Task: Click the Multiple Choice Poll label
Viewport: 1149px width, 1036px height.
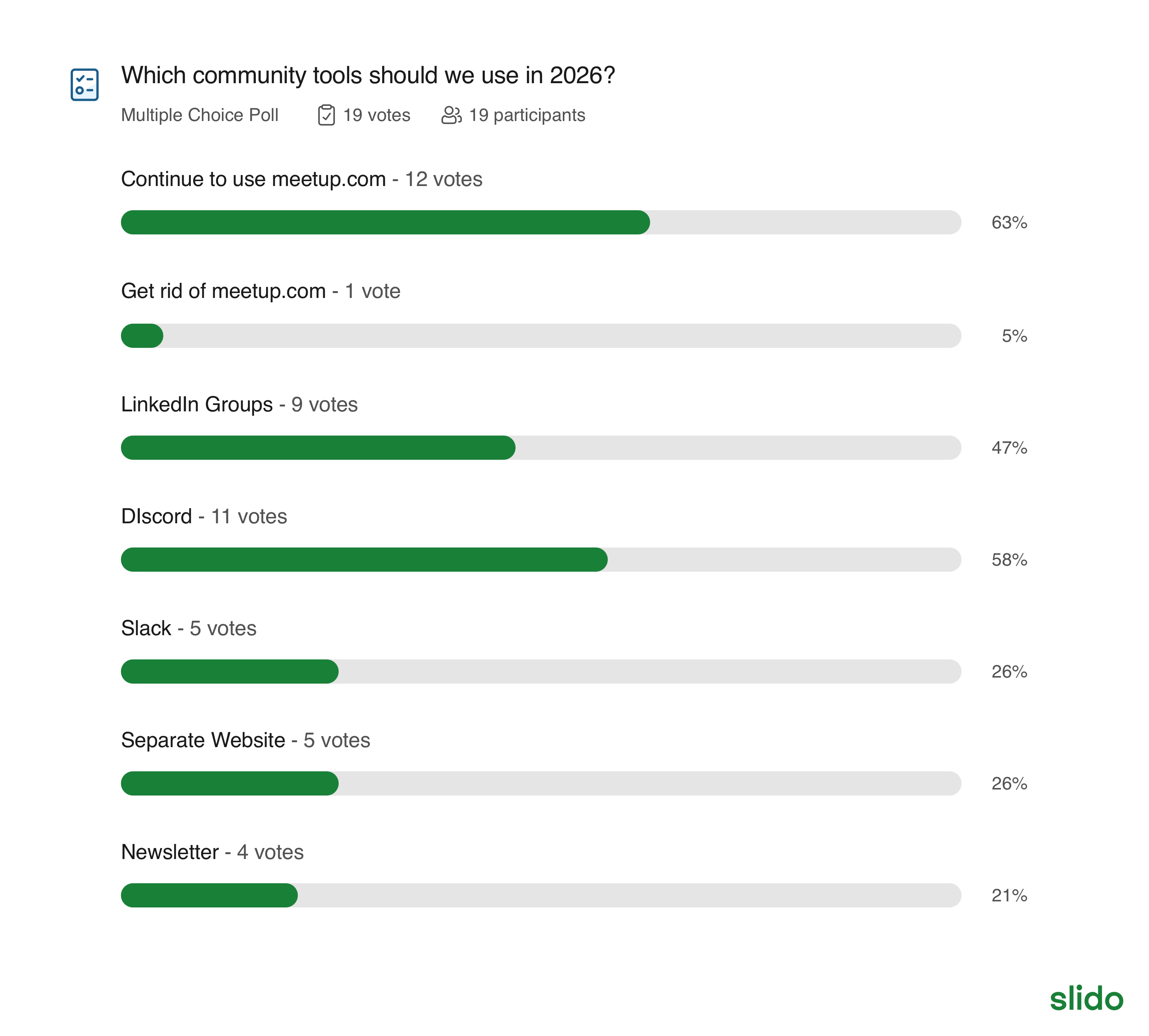Action: [x=200, y=115]
